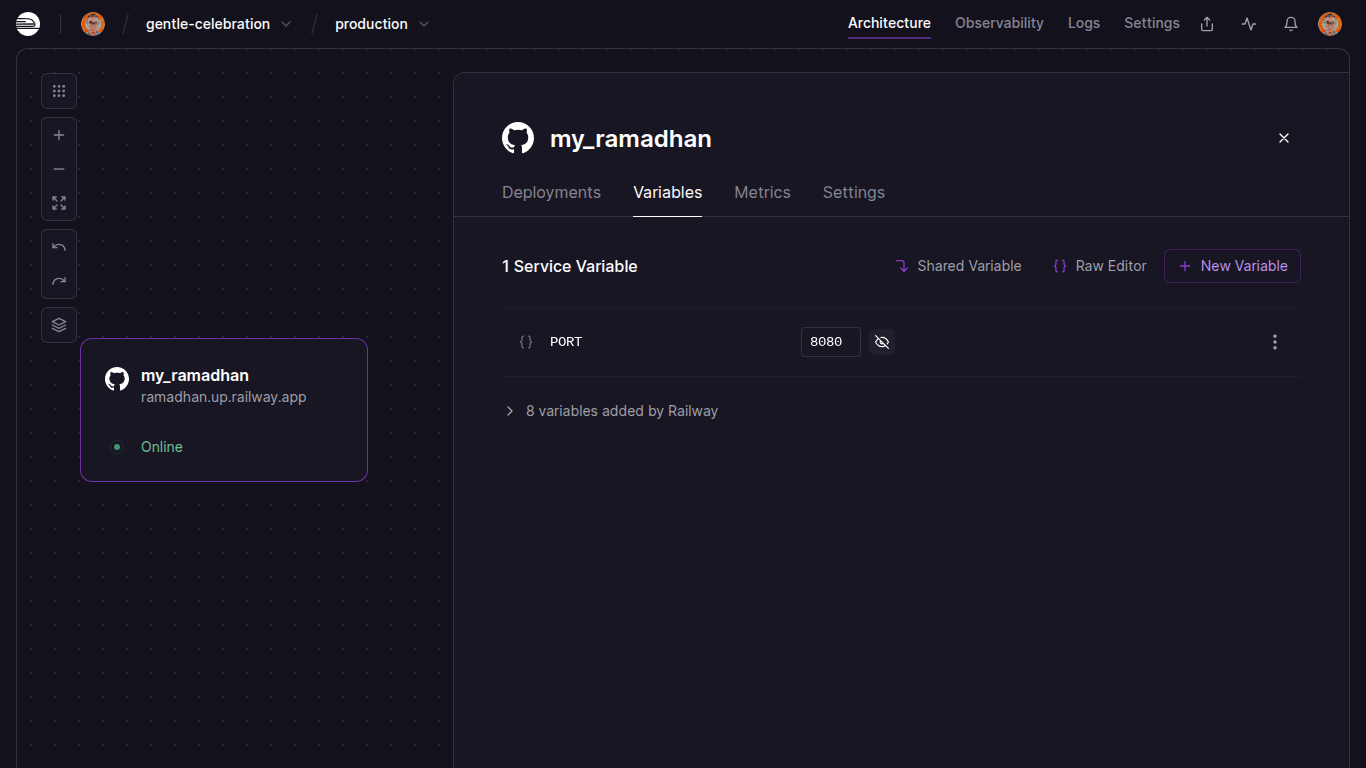The width and height of the screenshot is (1366, 768).
Task: Click the New Variable button
Action: 1232,266
